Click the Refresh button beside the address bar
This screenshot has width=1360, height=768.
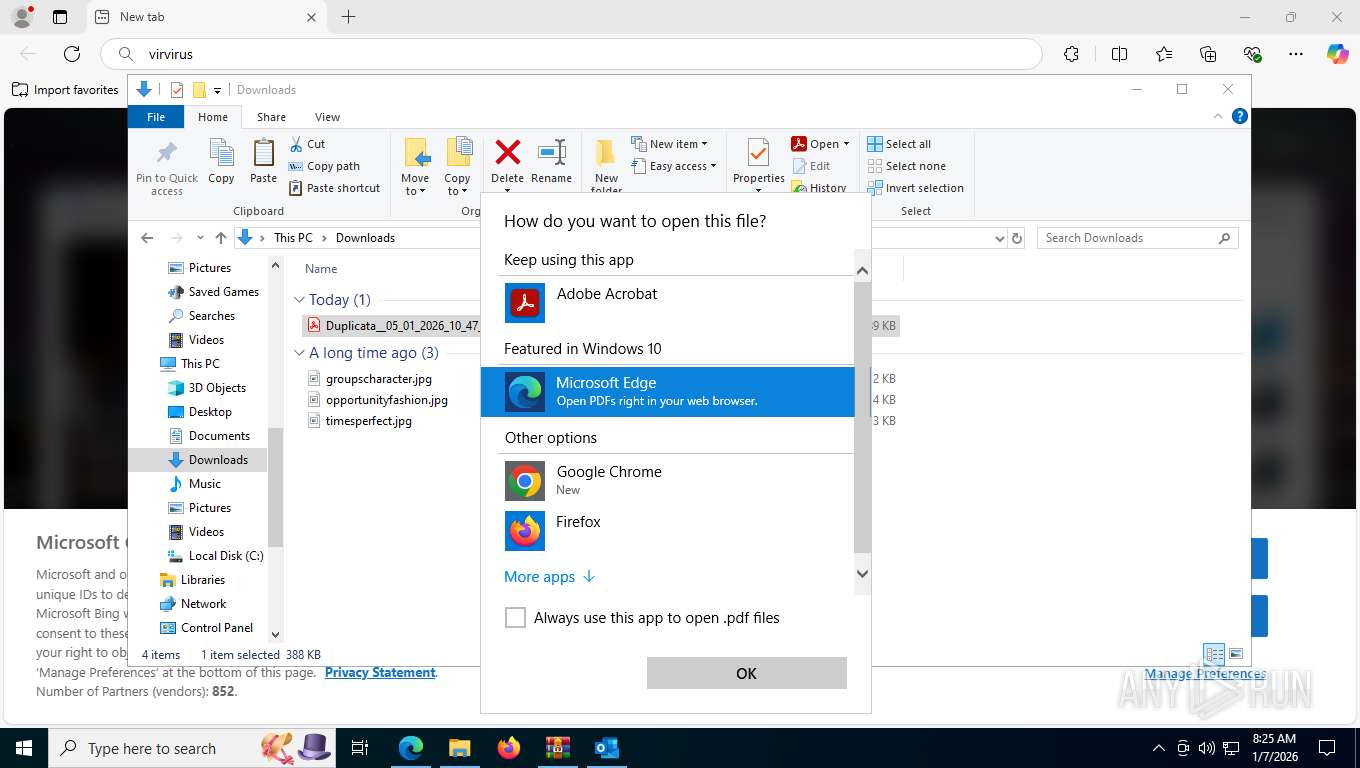(x=1017, y=238)
